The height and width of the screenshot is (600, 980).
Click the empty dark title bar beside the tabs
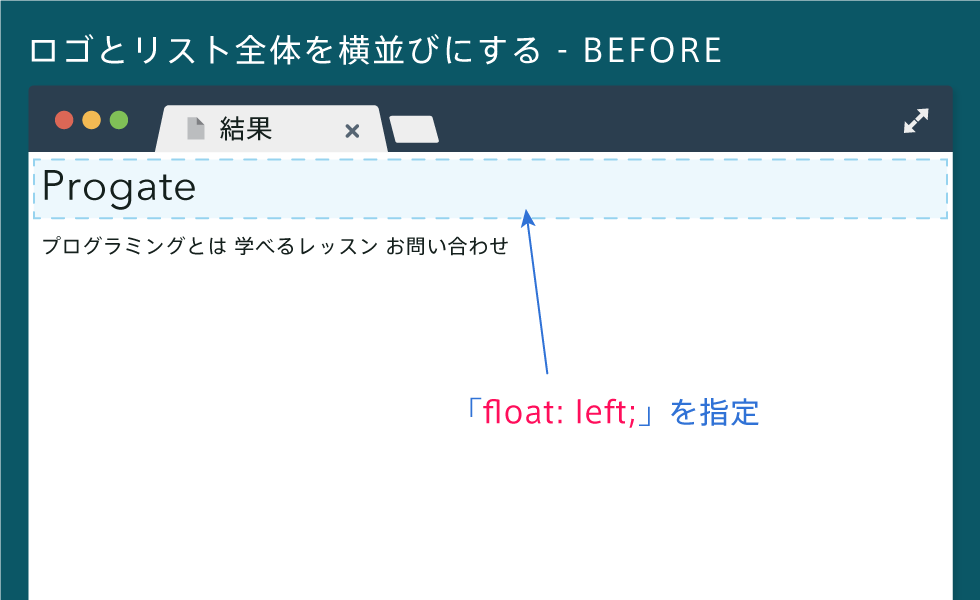coord(669,120)
